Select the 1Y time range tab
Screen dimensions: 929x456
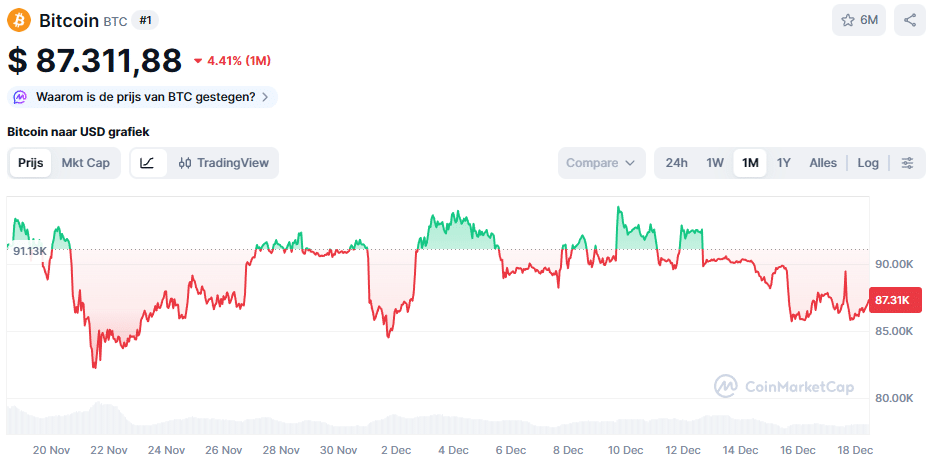click(784, 163)
